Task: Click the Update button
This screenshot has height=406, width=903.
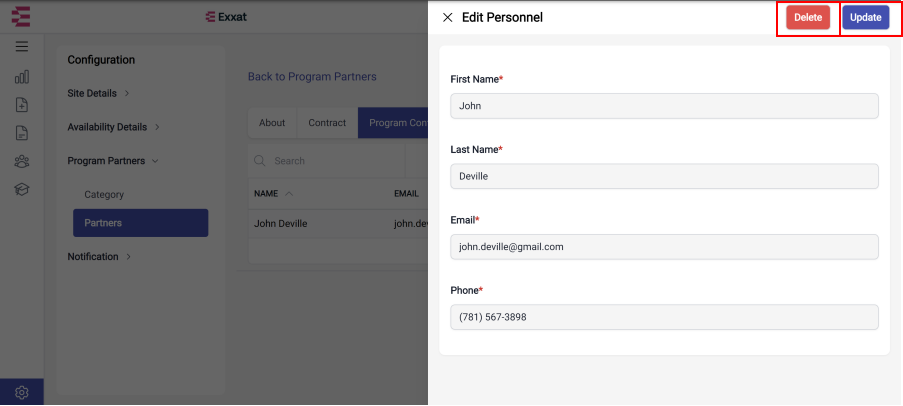Action: 866,17
